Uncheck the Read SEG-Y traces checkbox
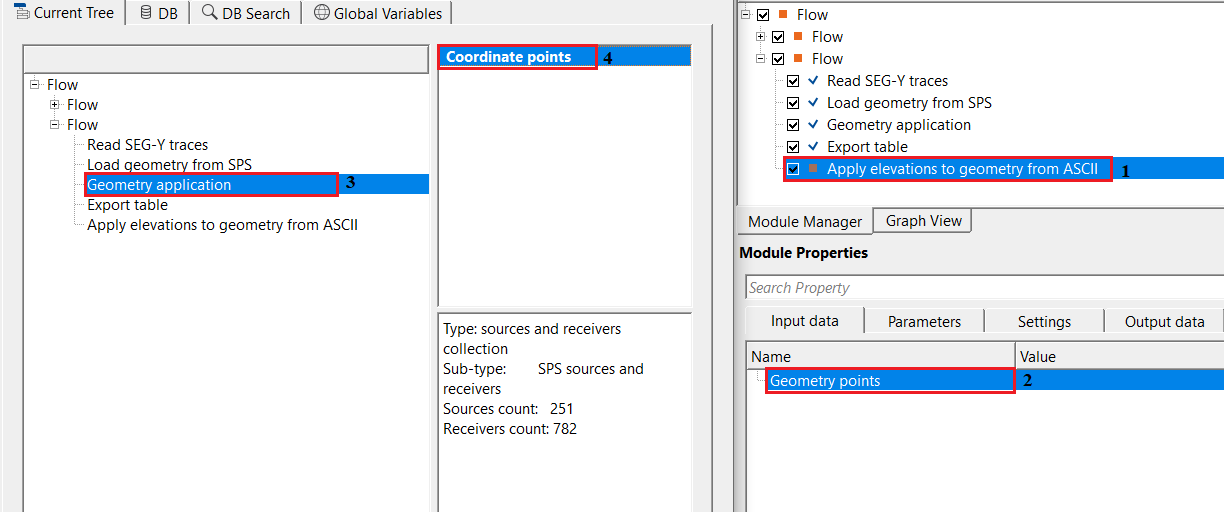The height and width of the screenshot is (512, 1224). coord(793,81)
